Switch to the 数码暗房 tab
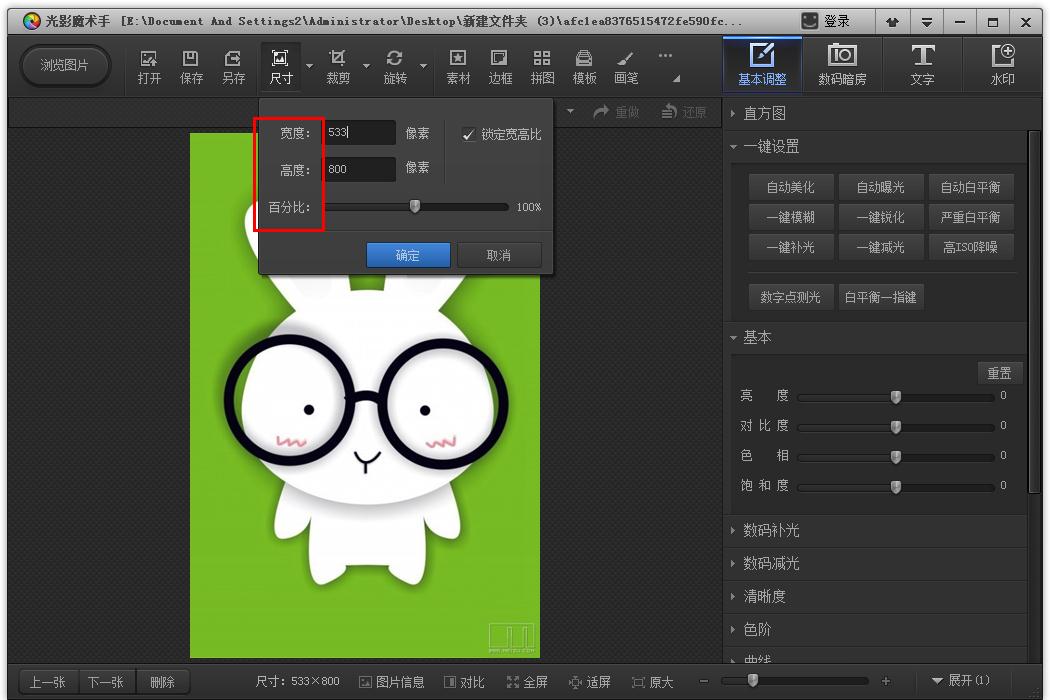 (842, 65)
